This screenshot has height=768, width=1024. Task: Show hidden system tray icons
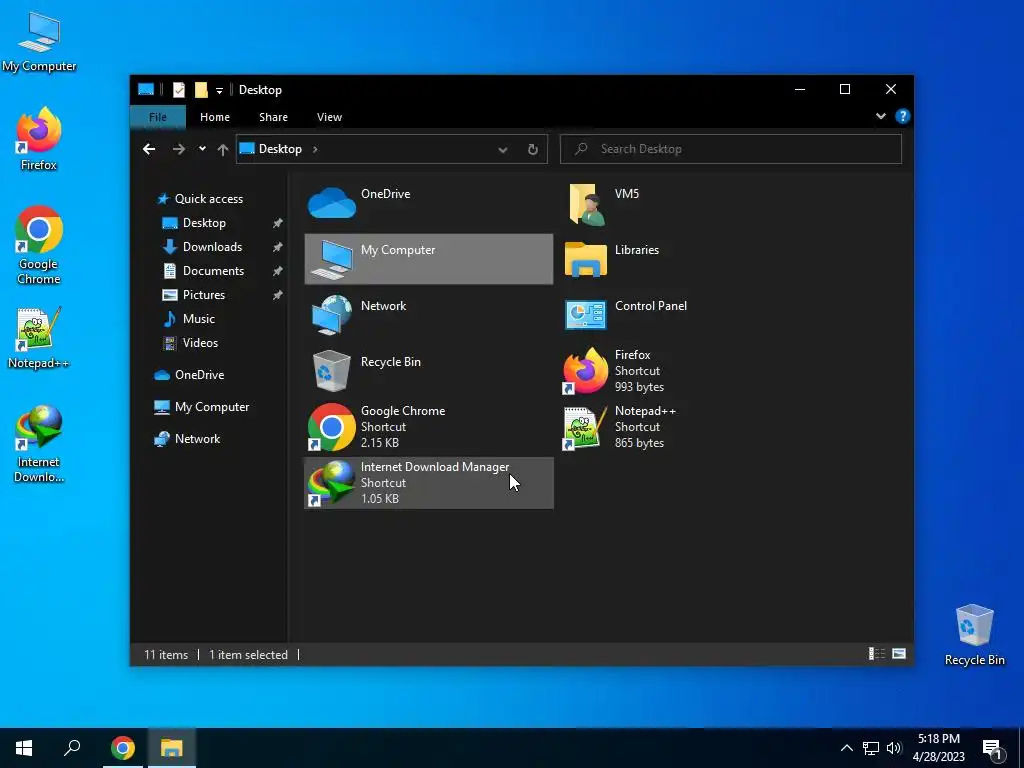(x=846, y=748)
